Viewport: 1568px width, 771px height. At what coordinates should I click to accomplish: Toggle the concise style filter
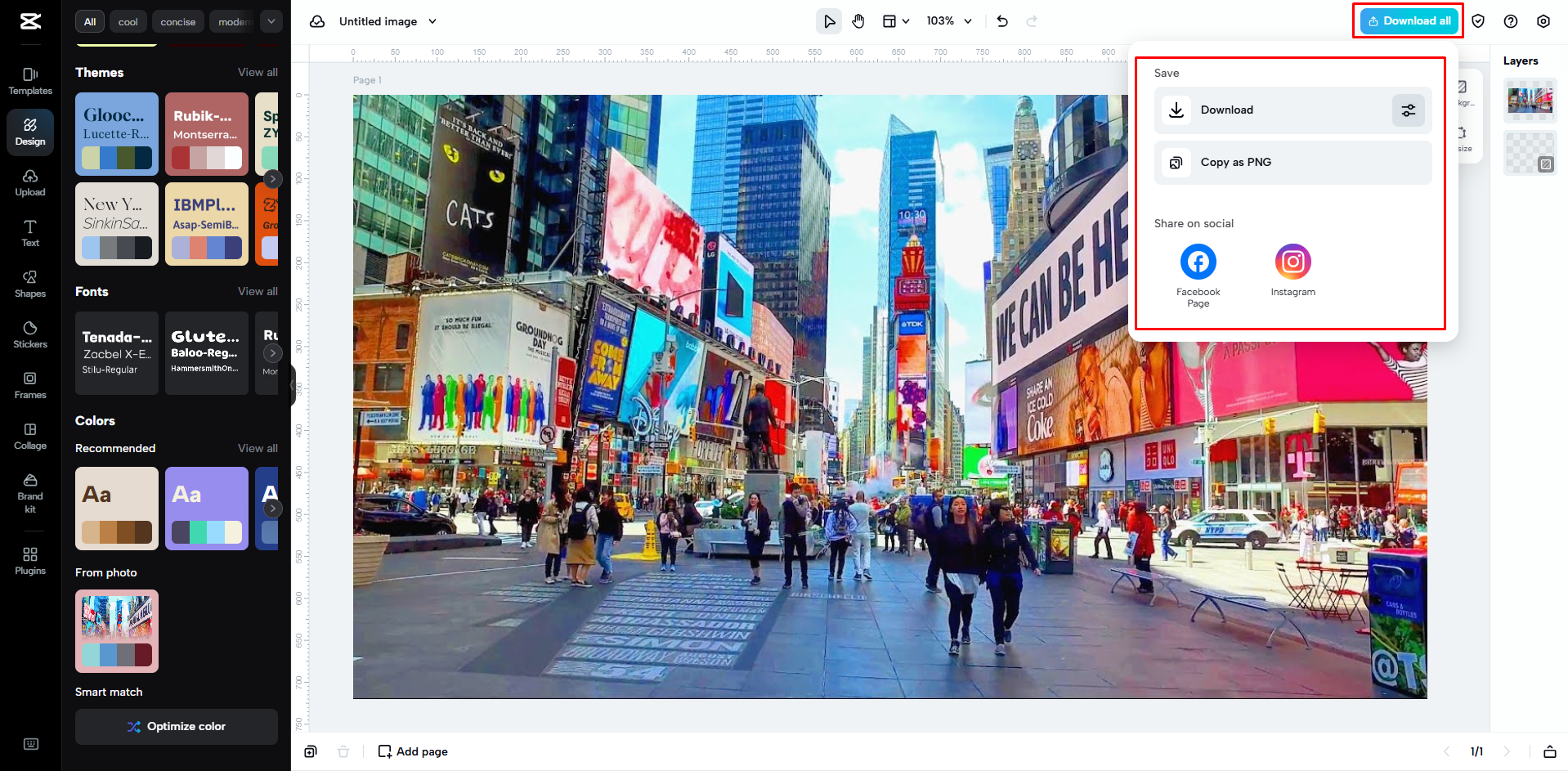click(177, 20)
